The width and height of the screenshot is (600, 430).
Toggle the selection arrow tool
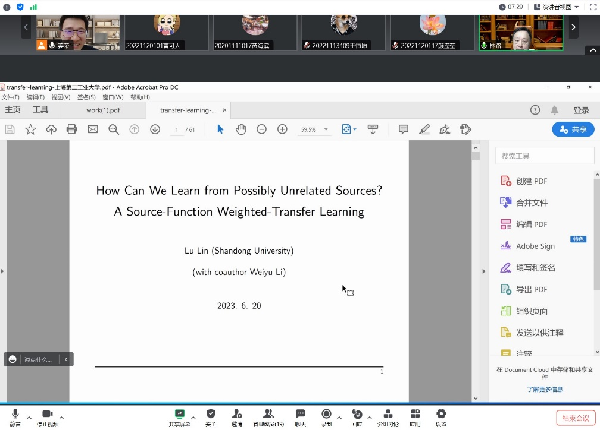click(219, 129)
